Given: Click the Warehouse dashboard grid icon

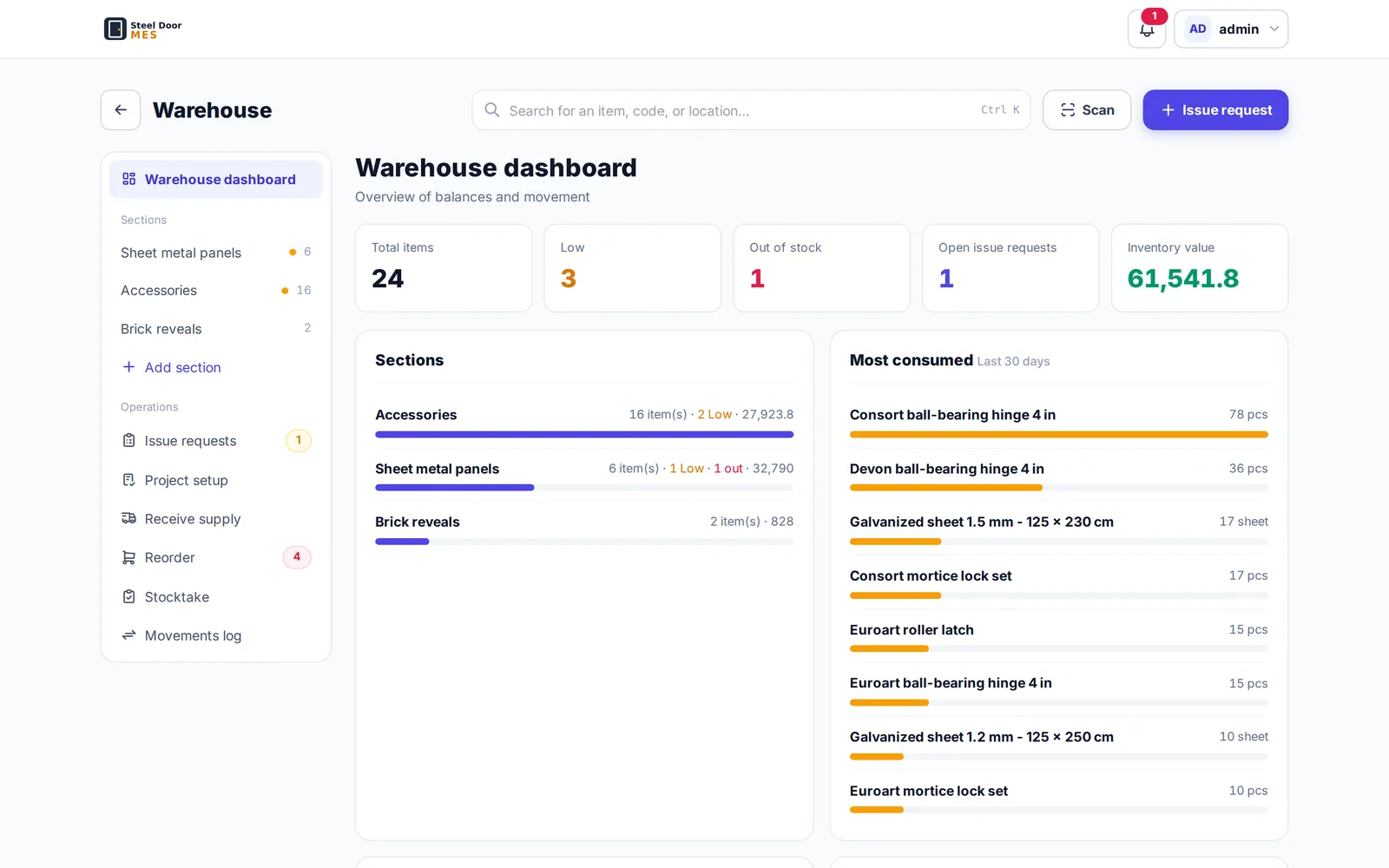Looking at the screenshot, I should point(128,179).
